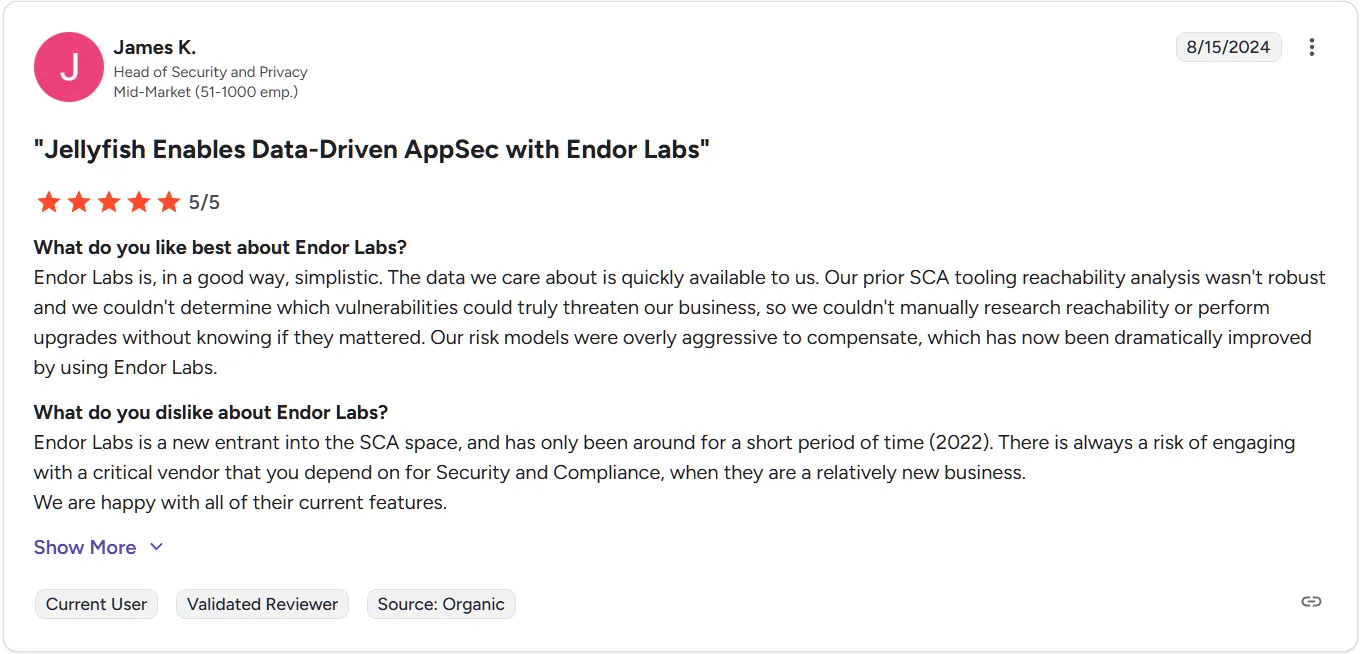Click the copy review link icon

pyautogui.click(x=1311, y=601)
